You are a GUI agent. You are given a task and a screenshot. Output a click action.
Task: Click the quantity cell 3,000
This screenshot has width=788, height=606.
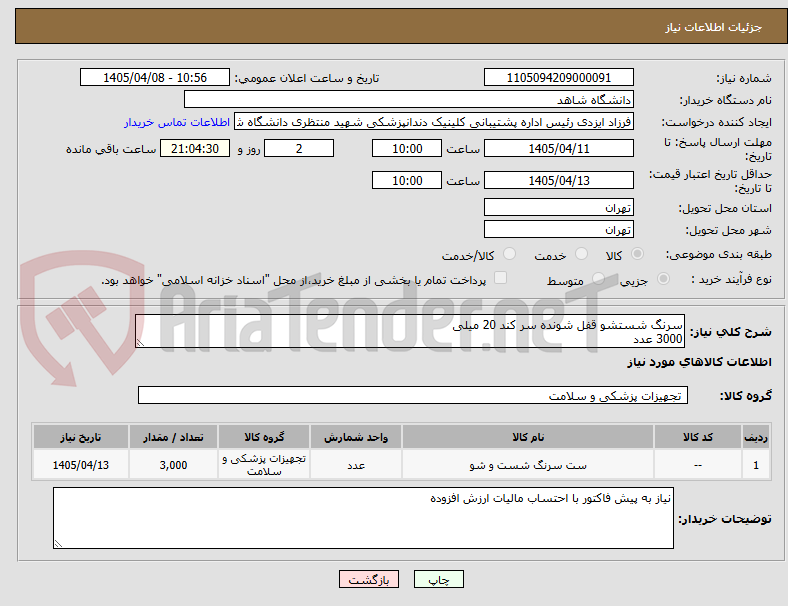coord(173,465)
